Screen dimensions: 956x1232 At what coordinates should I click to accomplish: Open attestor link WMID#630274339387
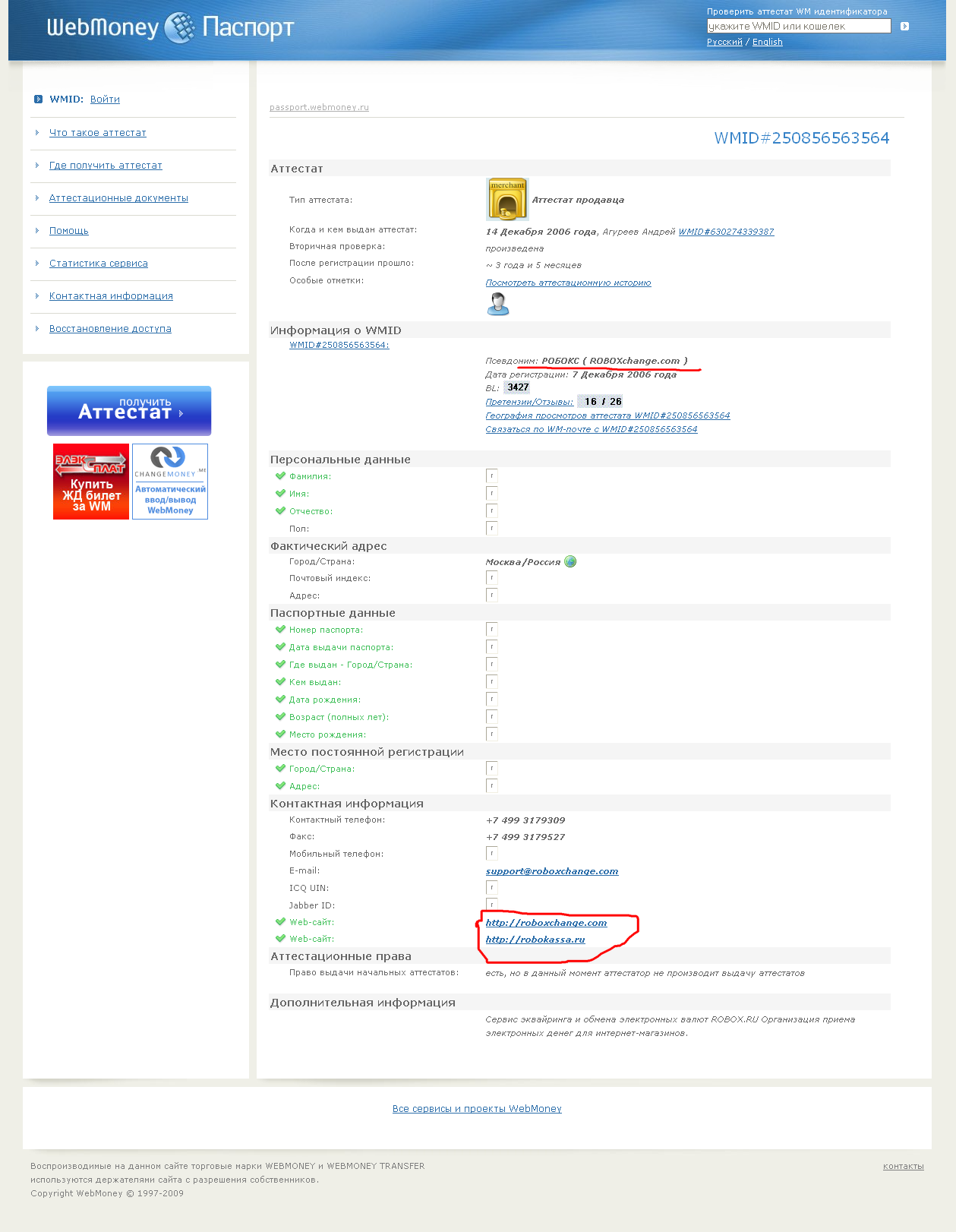point(726,232)
